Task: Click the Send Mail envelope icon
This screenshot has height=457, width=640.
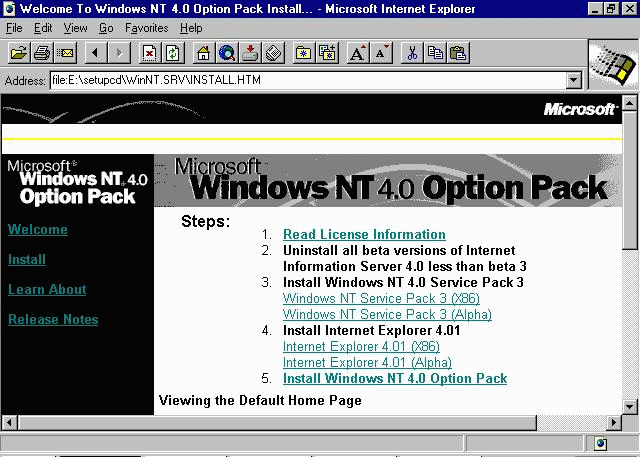Action: click(x=65, y=53)
